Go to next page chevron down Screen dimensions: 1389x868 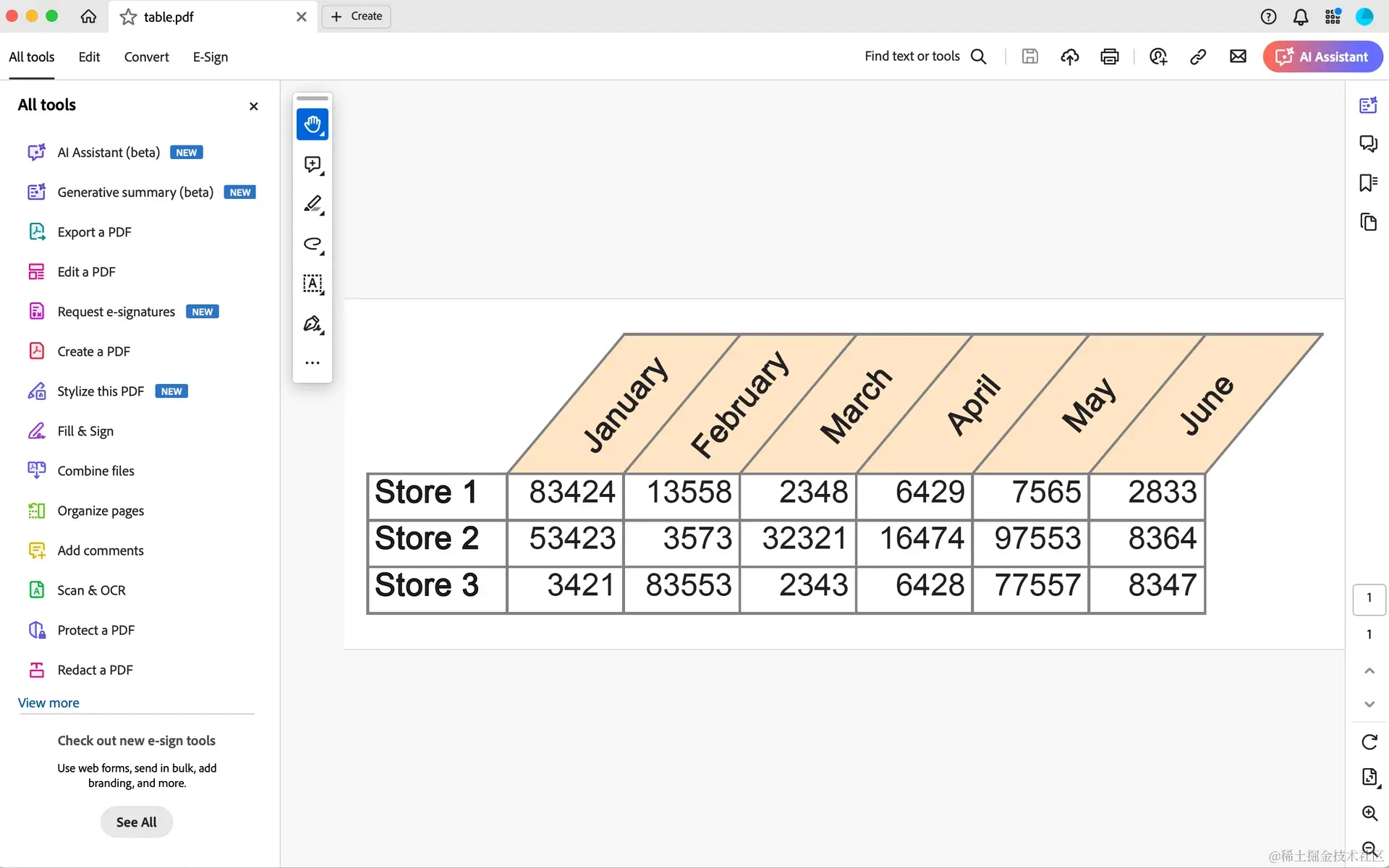tap(1369, 704)
